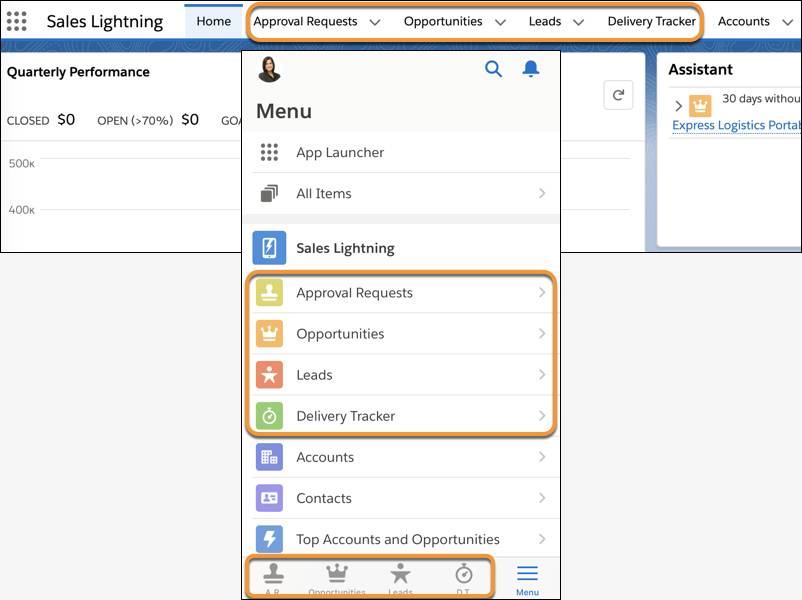This screenshot has height=600, width=802.
Task: Expand the Assistant item chevron
Action: point(678,106)
